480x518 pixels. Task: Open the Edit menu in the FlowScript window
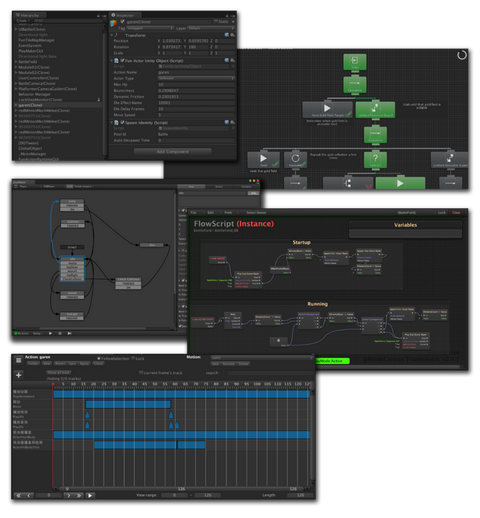[211, 212]
